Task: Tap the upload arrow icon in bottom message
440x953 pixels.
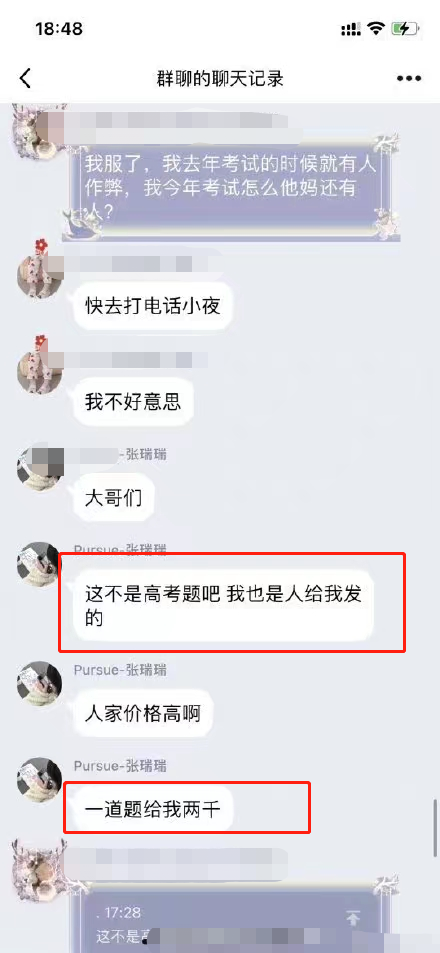Action: pyautogui.click(x=352, y=917)
